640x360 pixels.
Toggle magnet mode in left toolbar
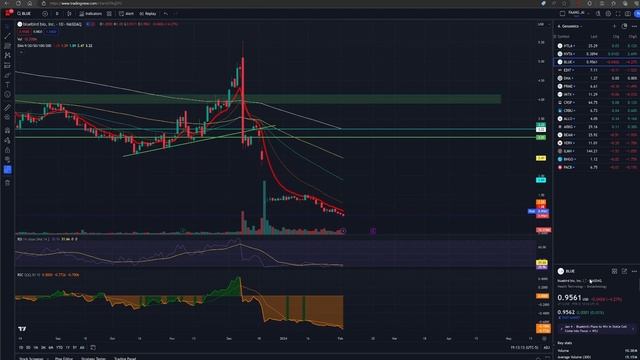(x=7, y=131)
